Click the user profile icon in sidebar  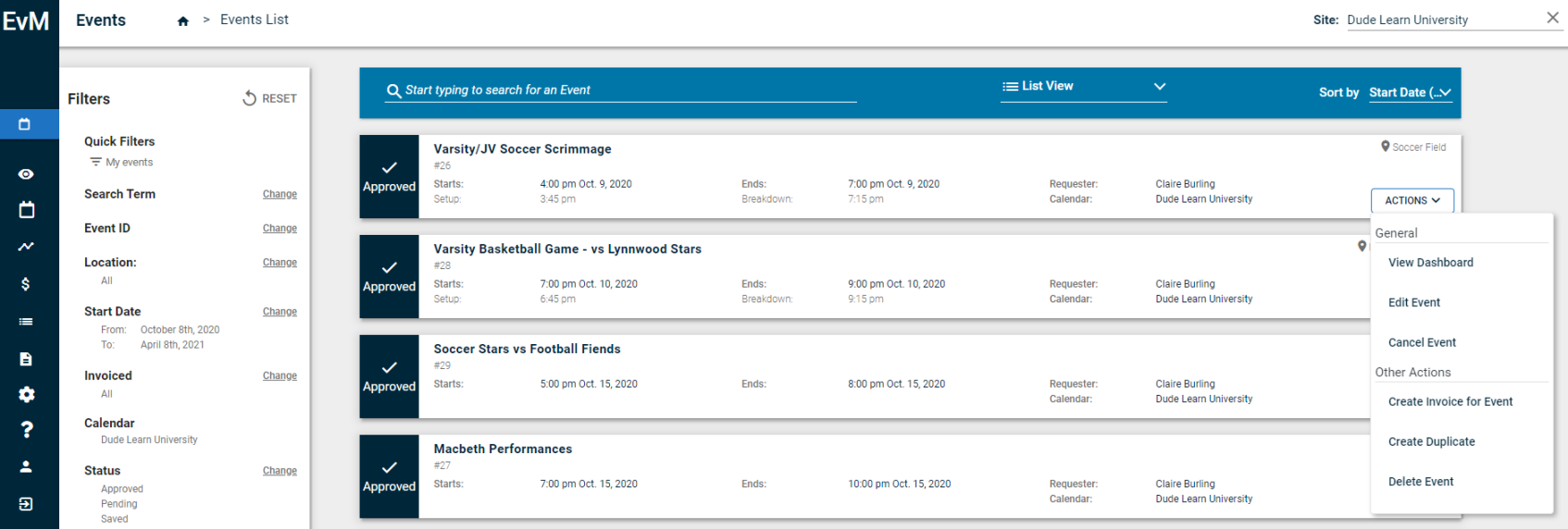pyautogui.click(x=26, y=467)
